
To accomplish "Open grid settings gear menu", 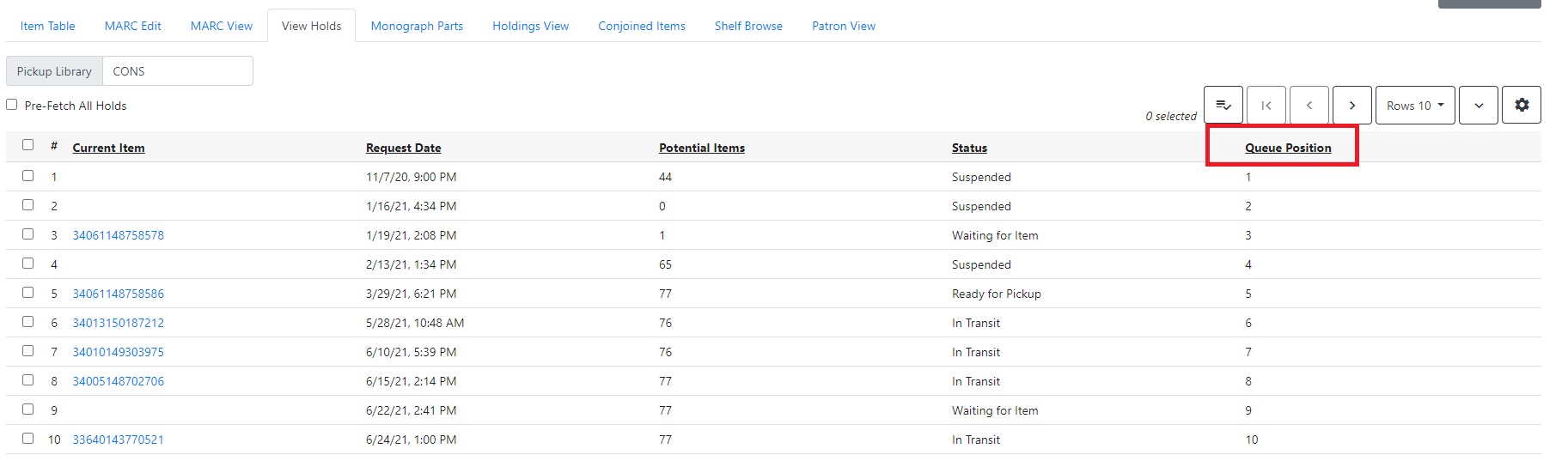I will click(x=1521, y=106).
